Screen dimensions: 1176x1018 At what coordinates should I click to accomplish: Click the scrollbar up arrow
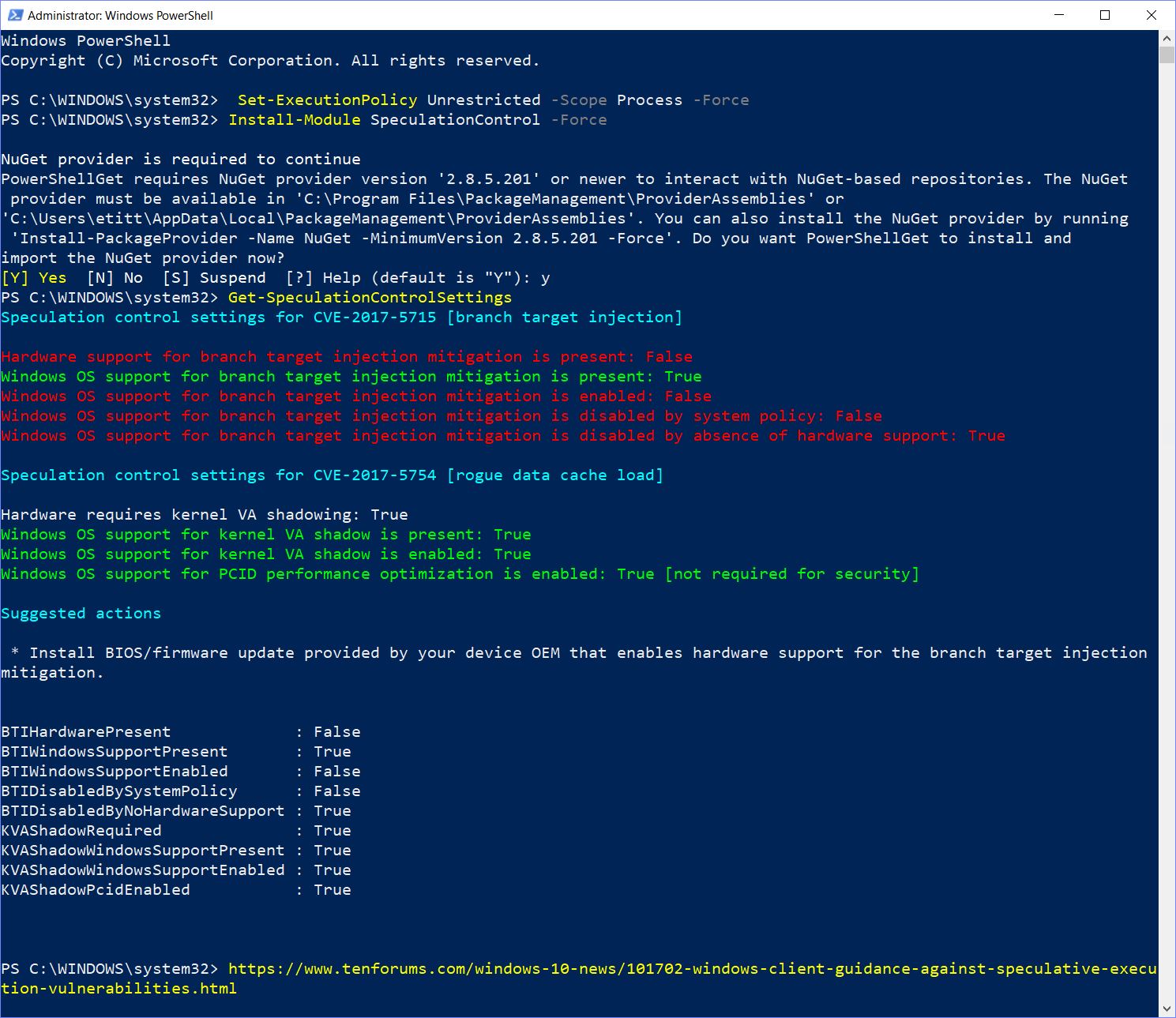click(x=1167, y=38)
